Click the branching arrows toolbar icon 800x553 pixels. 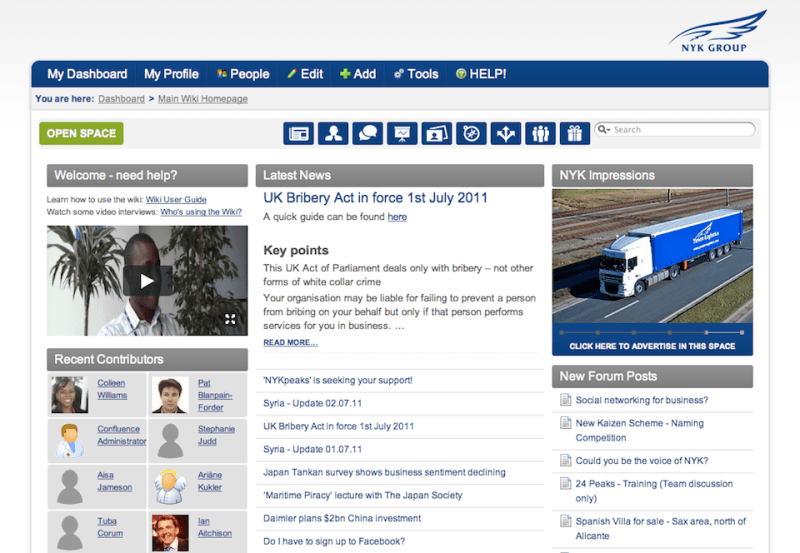(x=506, y=133)
